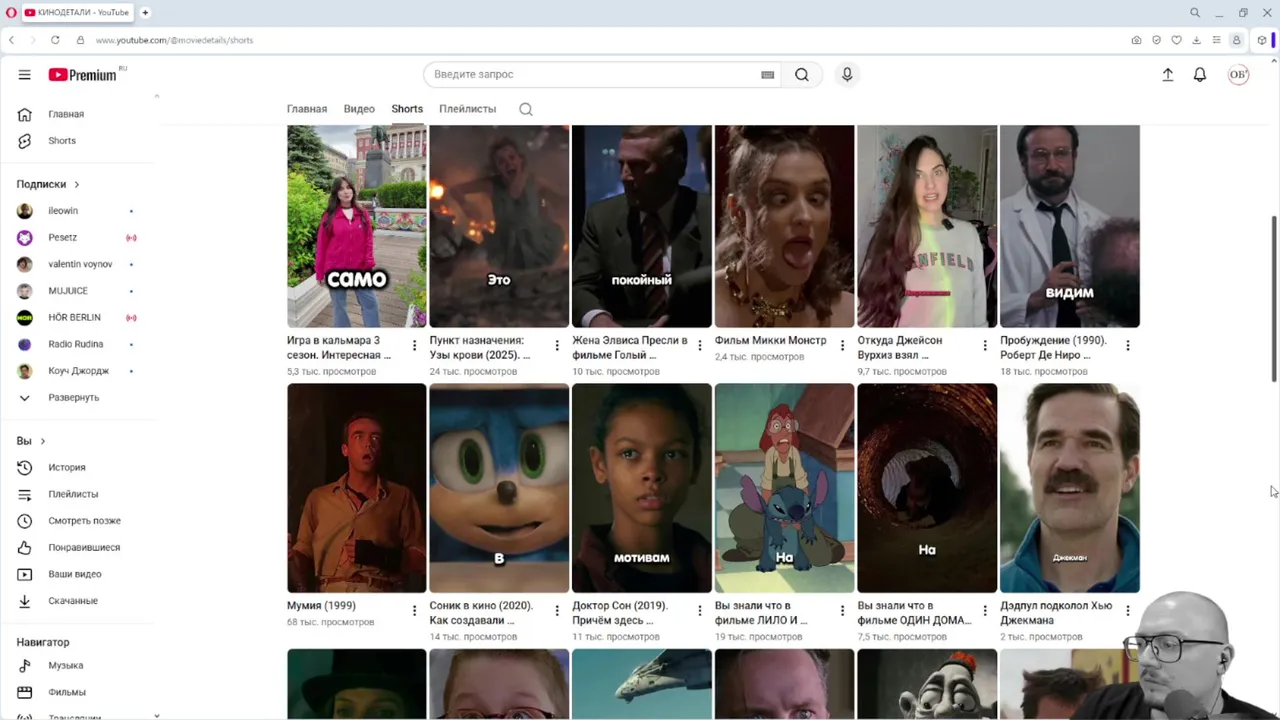Open options for Соник в кино short
Screen dimensions: 1280x720
(557, 611)
